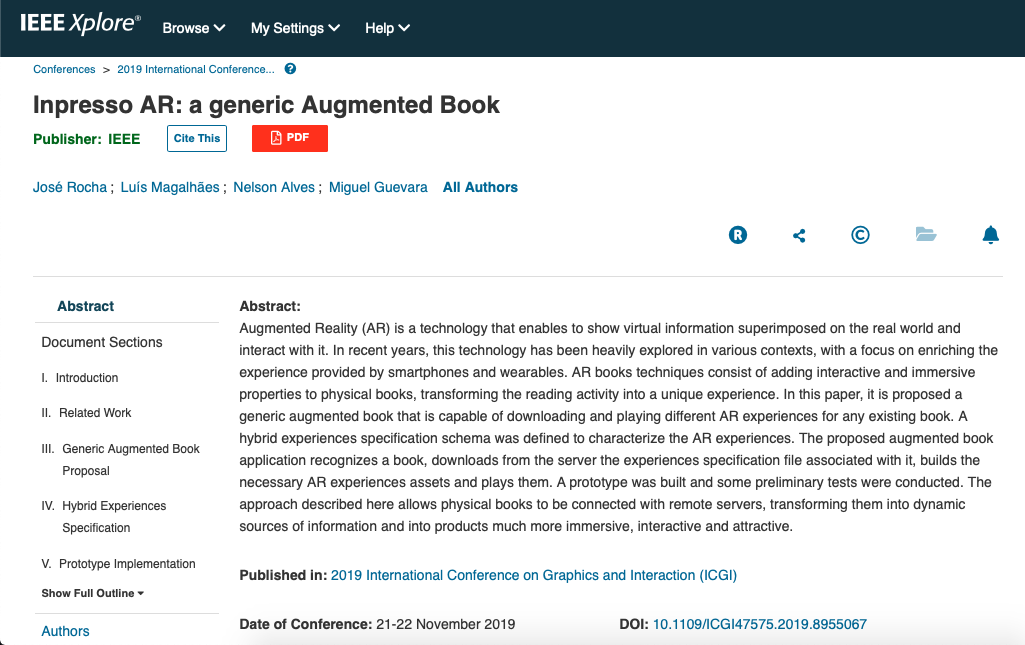Image resolution: width=1025 pixels, height=645 pixels.
Task: Expand Show Full Outline
Action: [92, 593]
